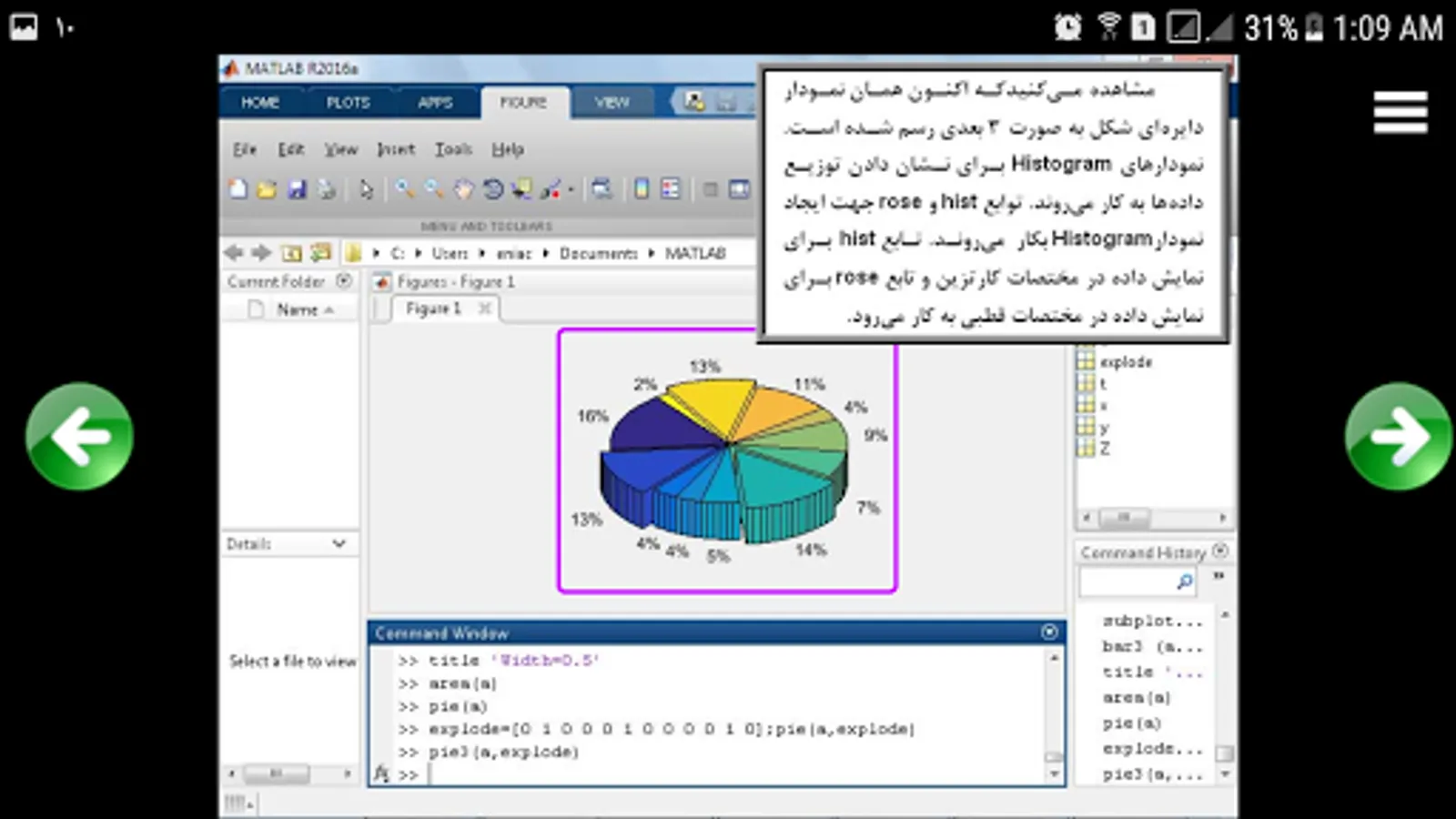
Task: Switch to the VIEW ribbon tab
Action: 612,103
